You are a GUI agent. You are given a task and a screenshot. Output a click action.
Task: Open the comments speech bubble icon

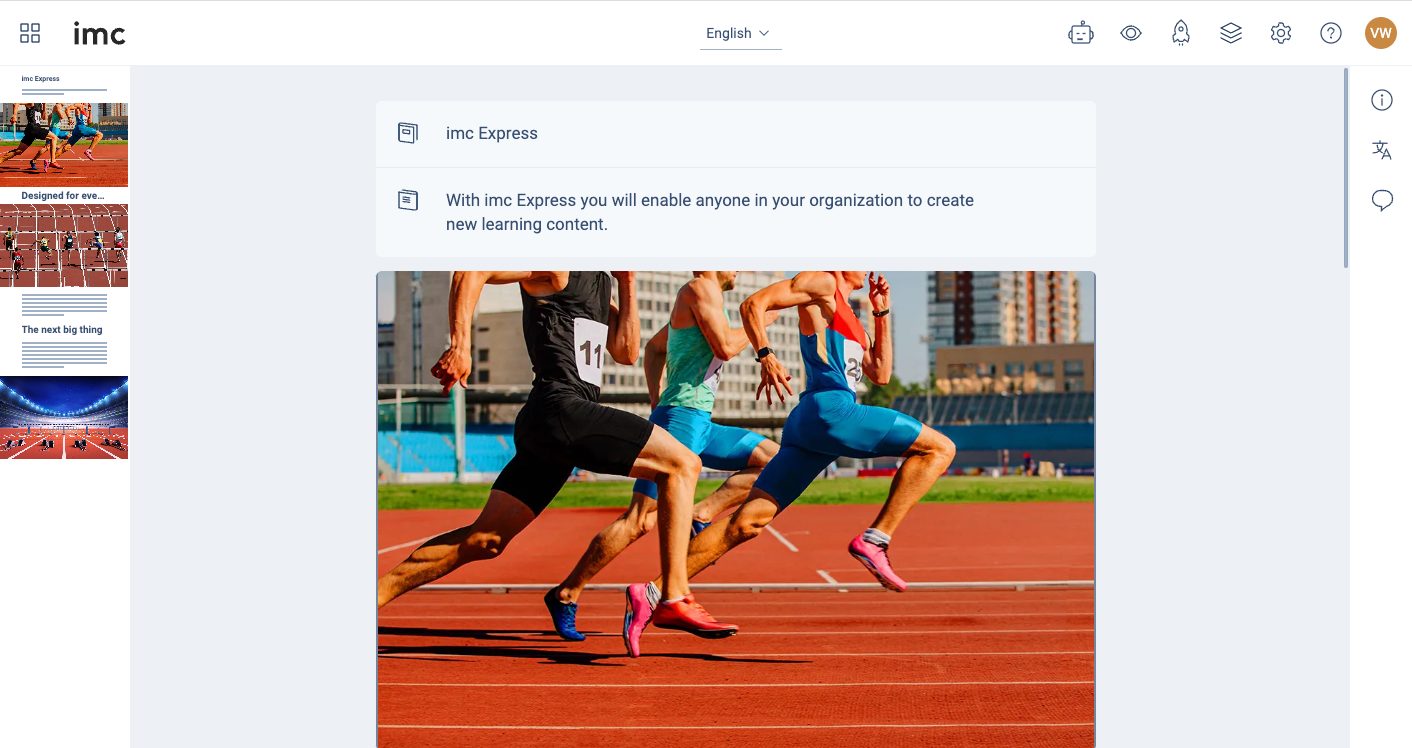pos(1382,201)
